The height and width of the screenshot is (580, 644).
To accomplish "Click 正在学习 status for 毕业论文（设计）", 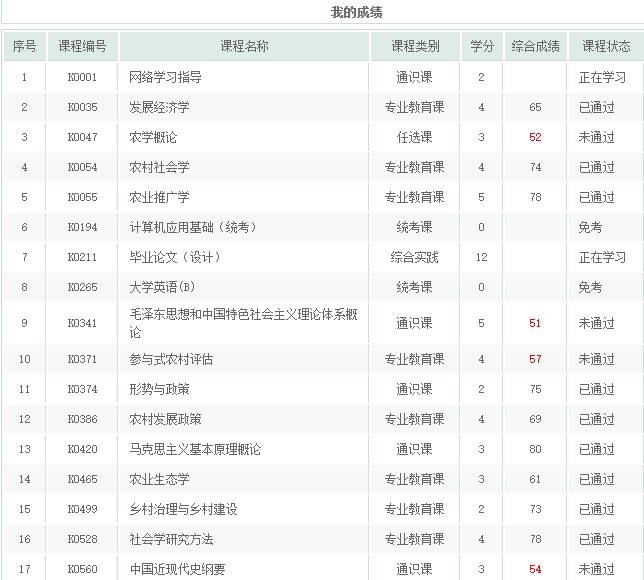I will click(x=602, y=257).
